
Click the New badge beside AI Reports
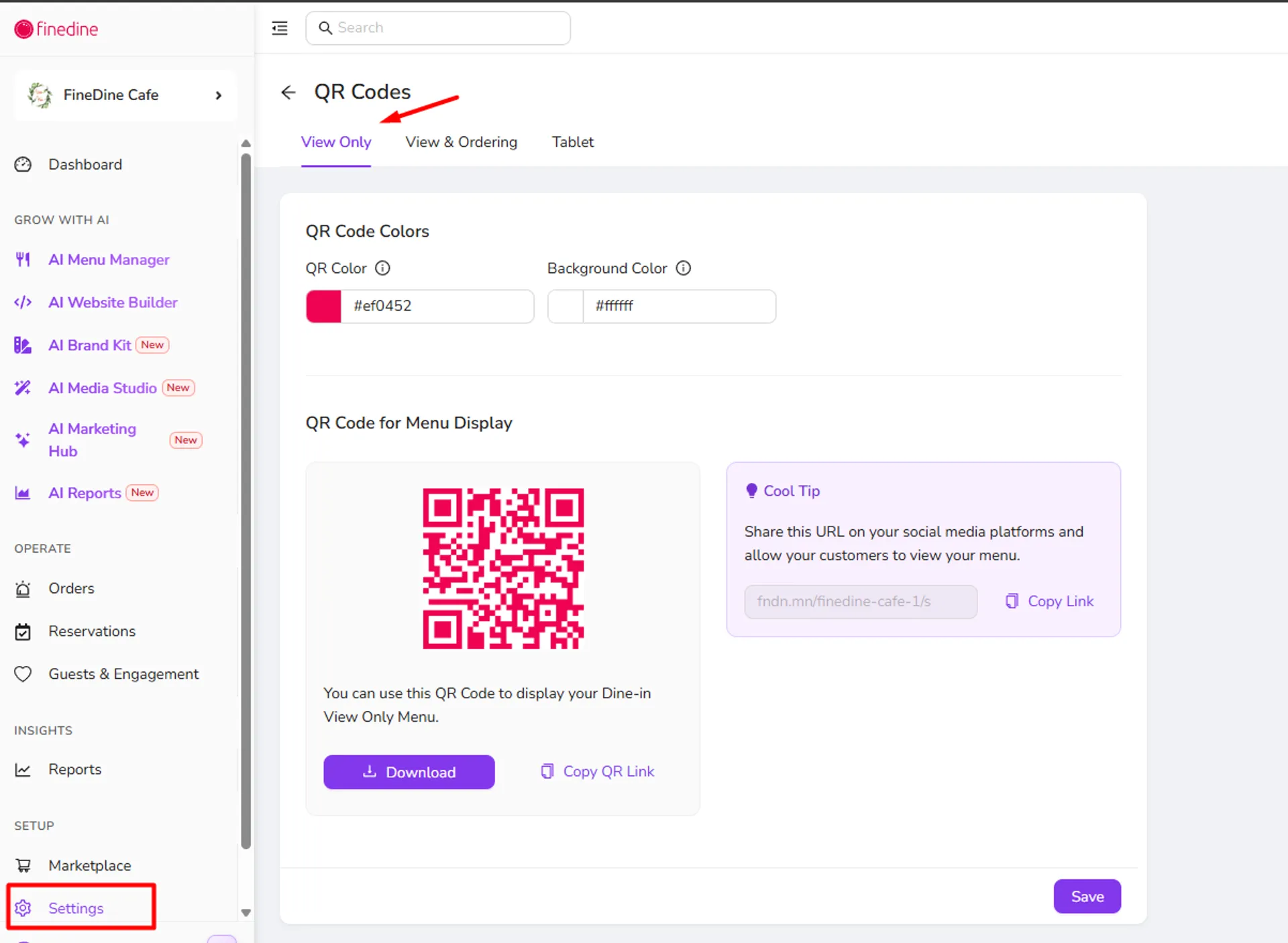[142, 493]
